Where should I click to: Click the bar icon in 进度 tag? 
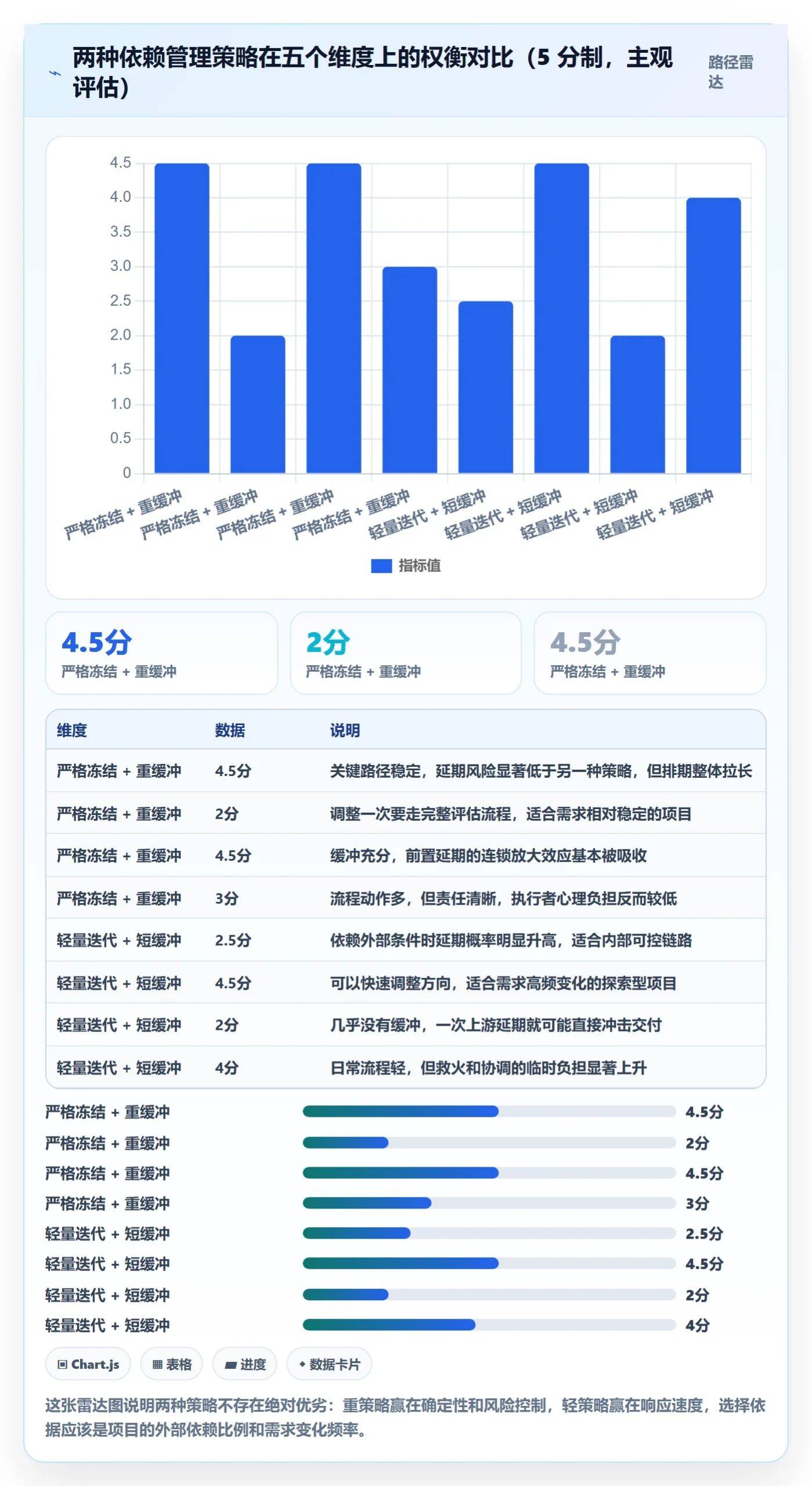point(231,1365)
